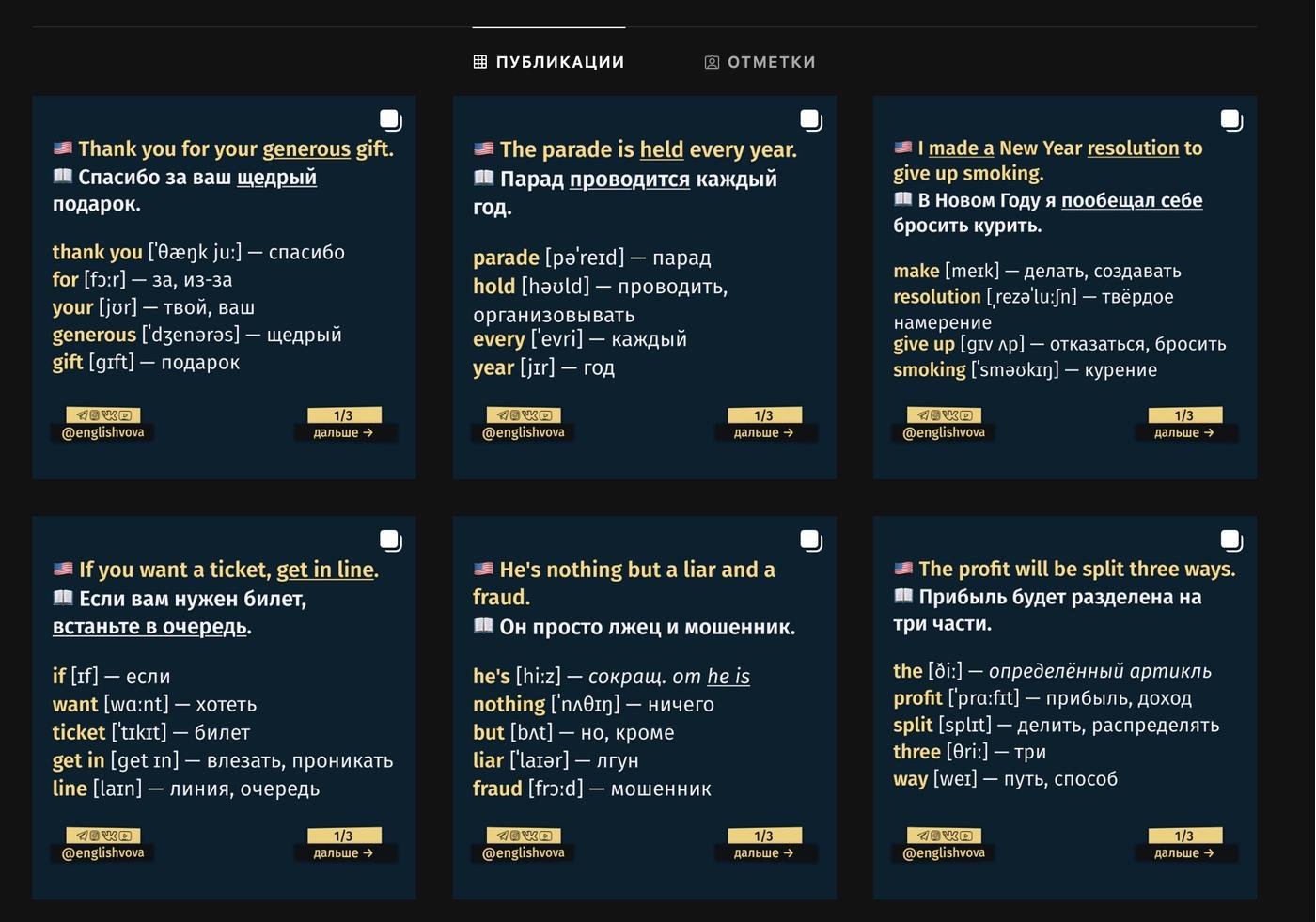Click carousel icon on profit split post
1316x922 pixels.
[1230, 539]
